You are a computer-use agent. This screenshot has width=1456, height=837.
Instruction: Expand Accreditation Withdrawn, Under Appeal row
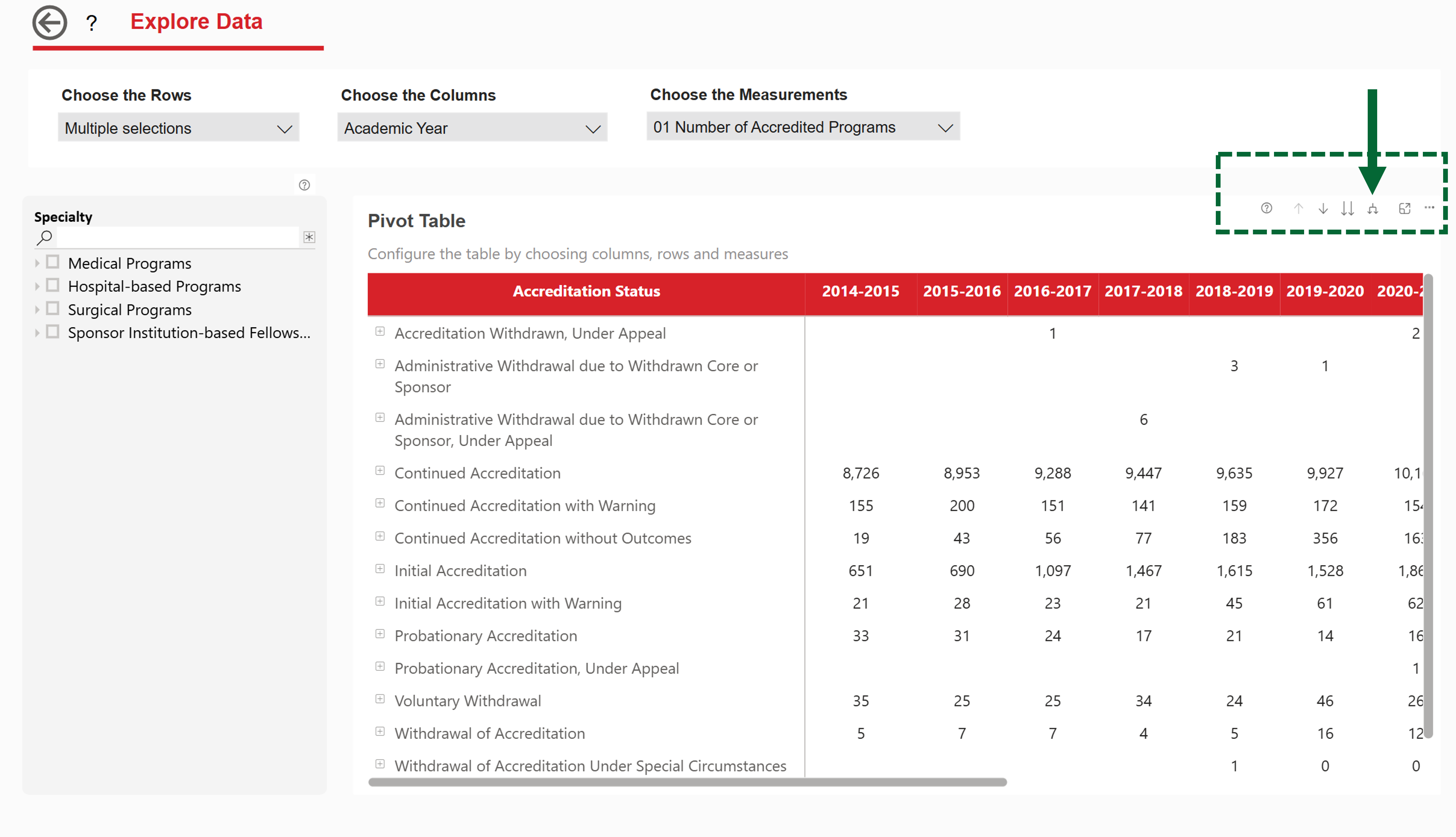380,331
